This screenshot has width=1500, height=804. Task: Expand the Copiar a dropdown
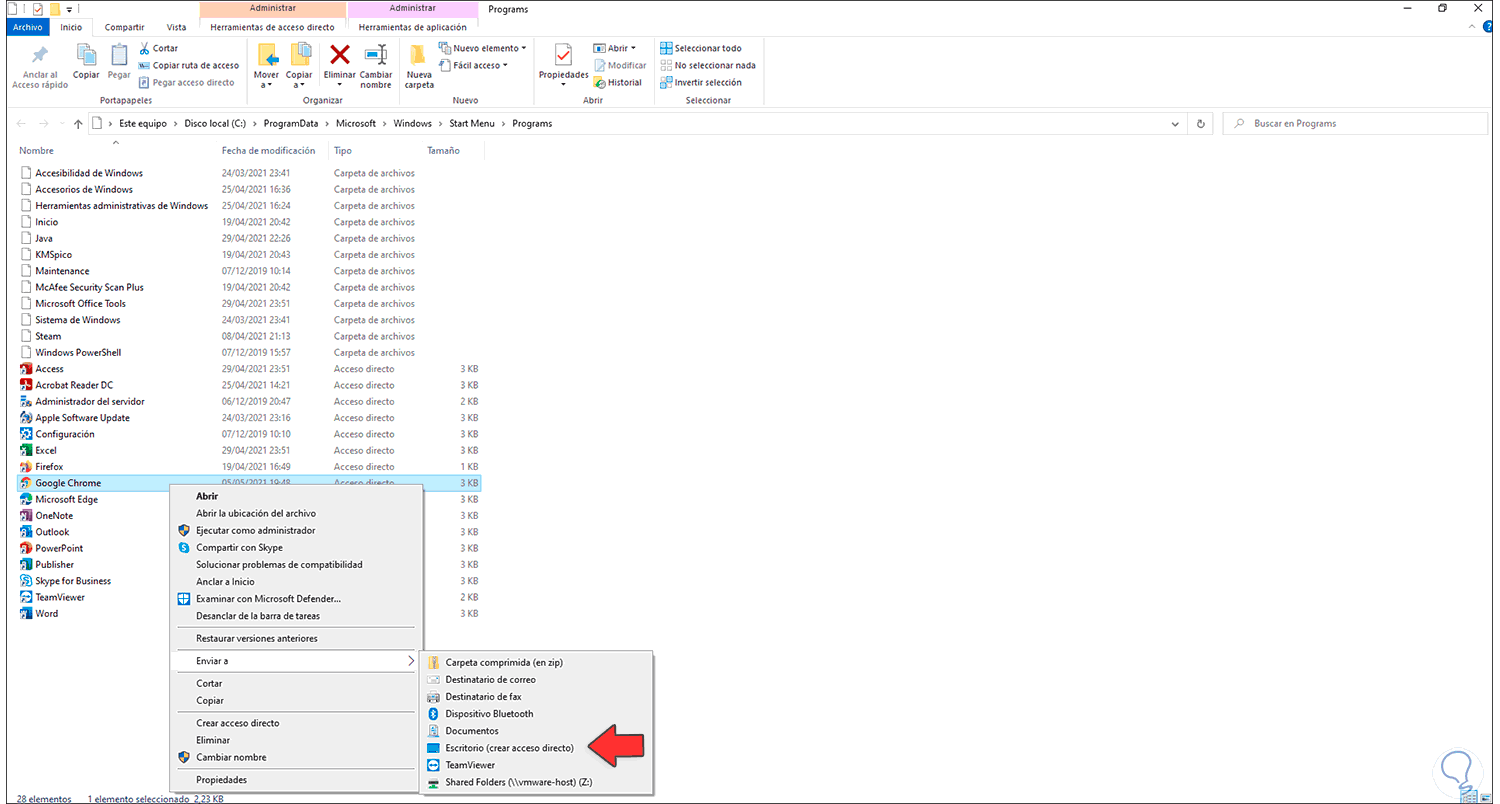(299, 85)
